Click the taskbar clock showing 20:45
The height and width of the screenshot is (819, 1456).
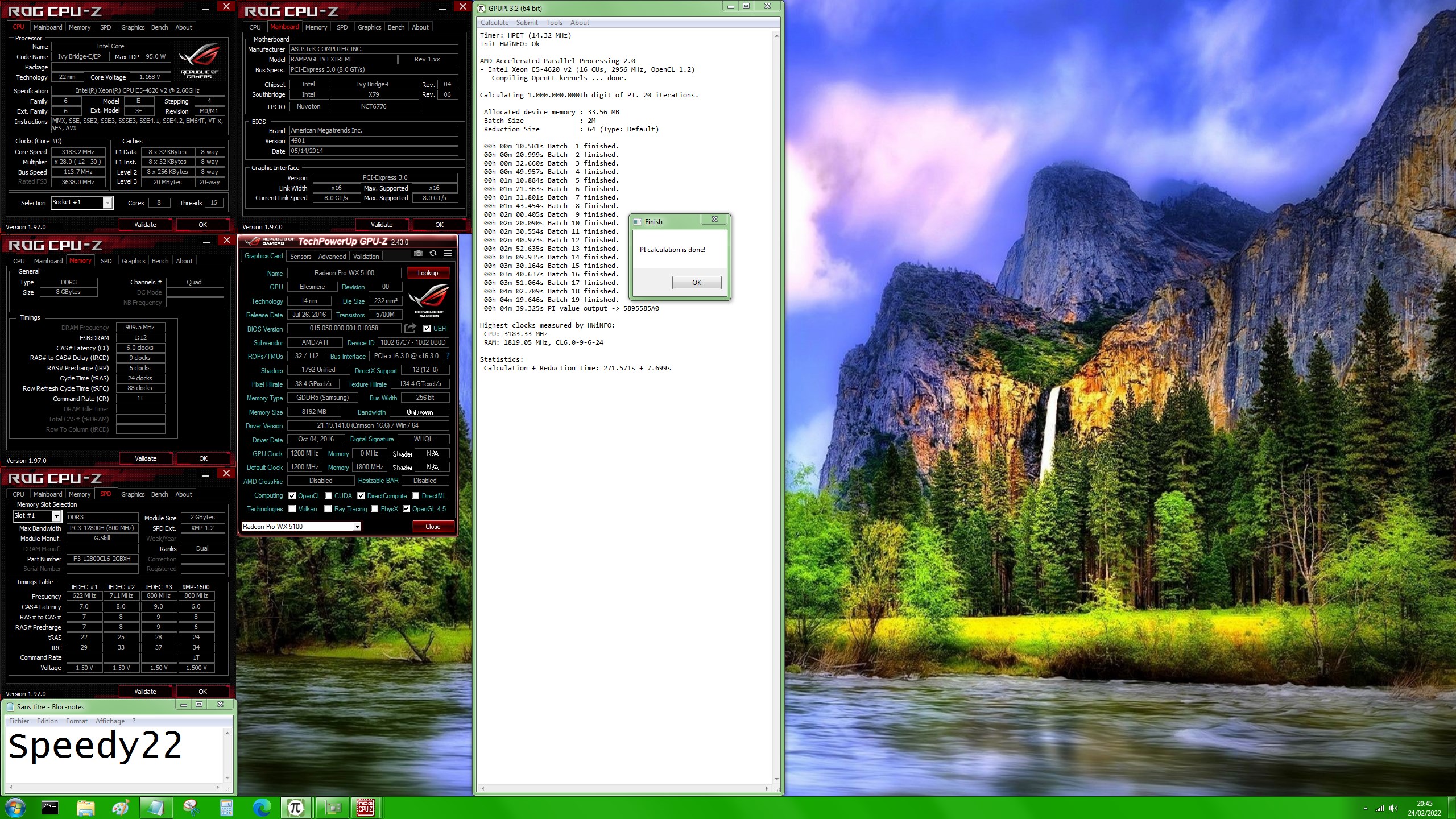1424,808
